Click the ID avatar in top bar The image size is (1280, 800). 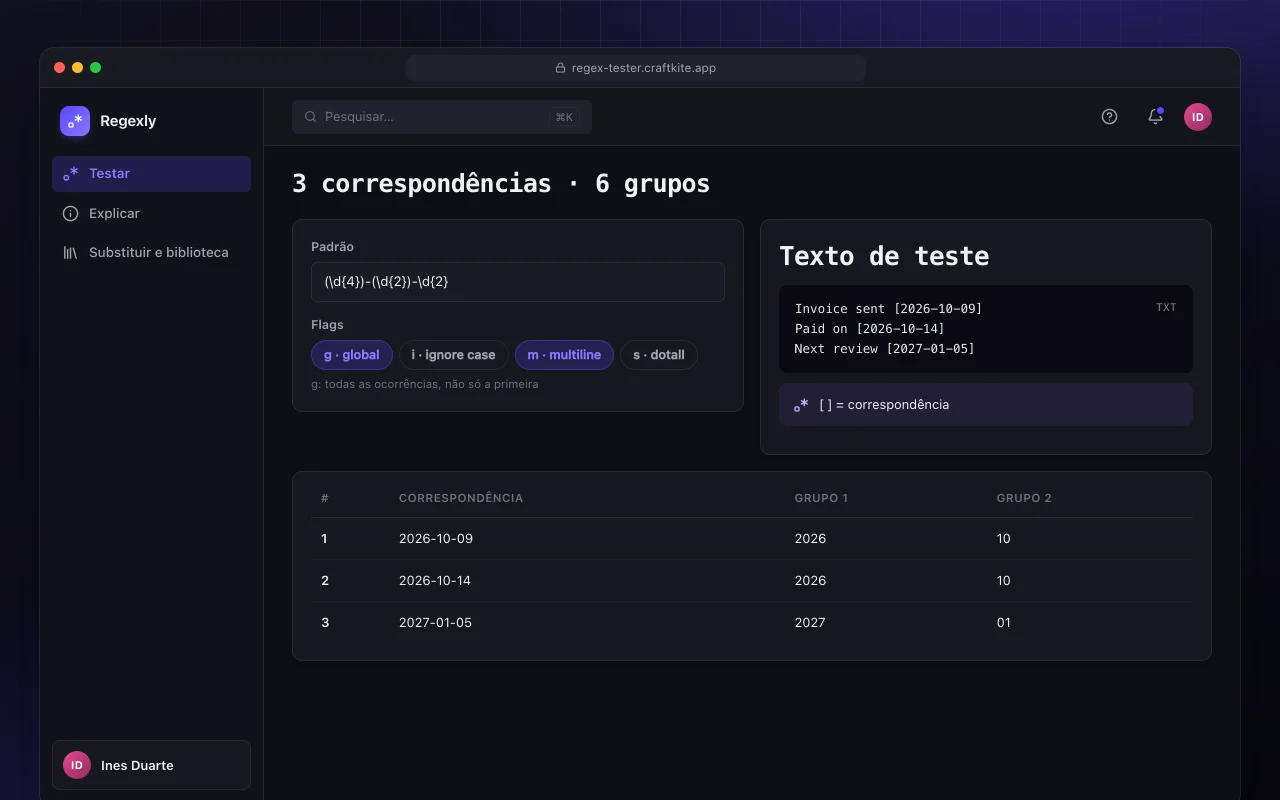coord(1198,117)
